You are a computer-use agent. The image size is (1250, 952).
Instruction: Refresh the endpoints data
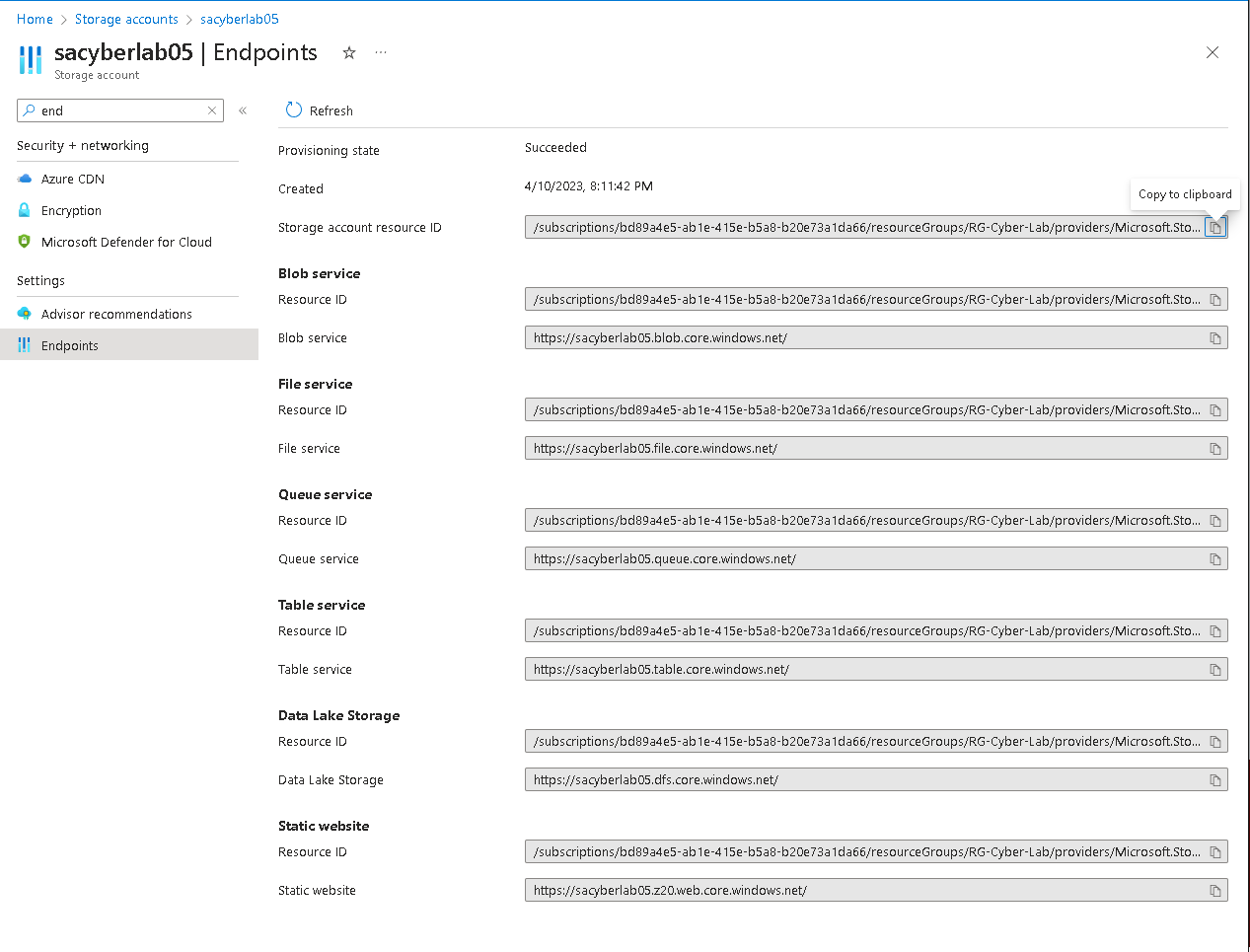319,110
